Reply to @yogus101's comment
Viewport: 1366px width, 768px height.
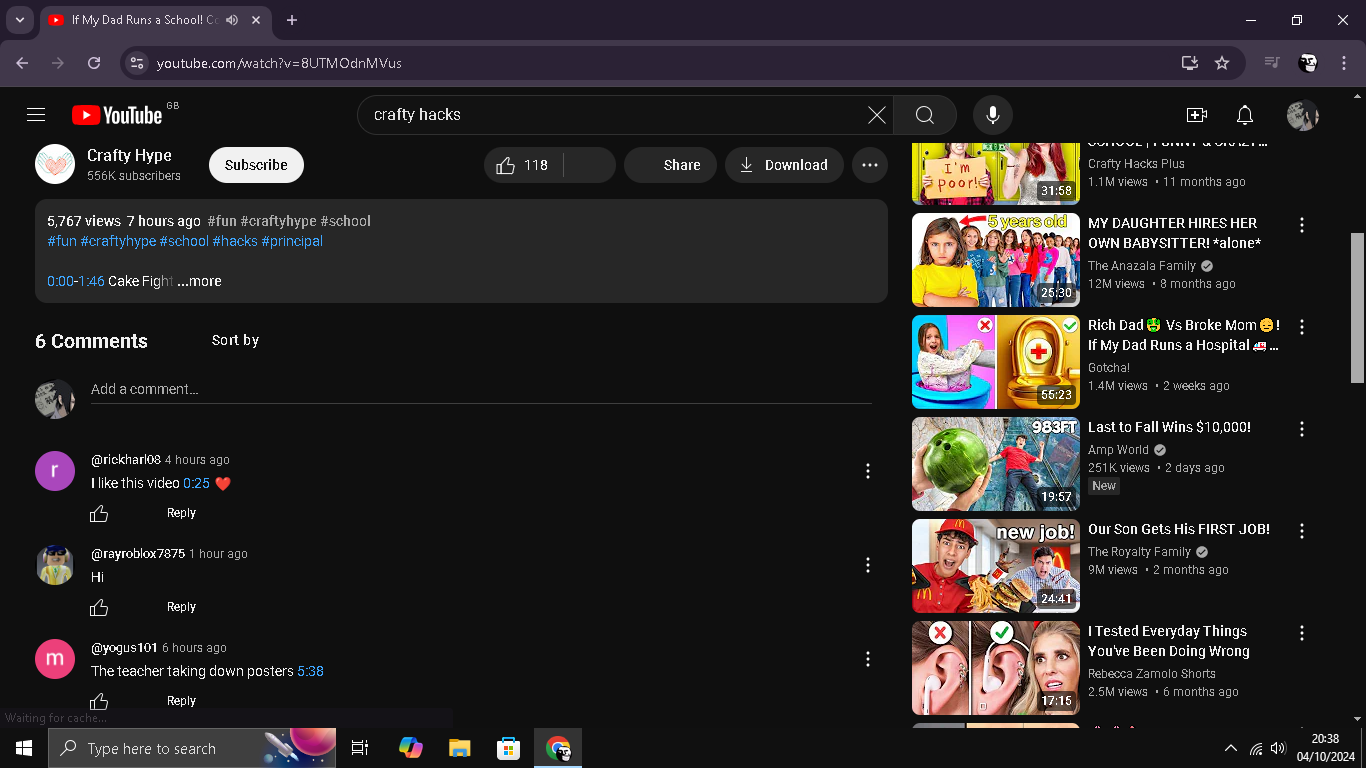coord(181,701)
